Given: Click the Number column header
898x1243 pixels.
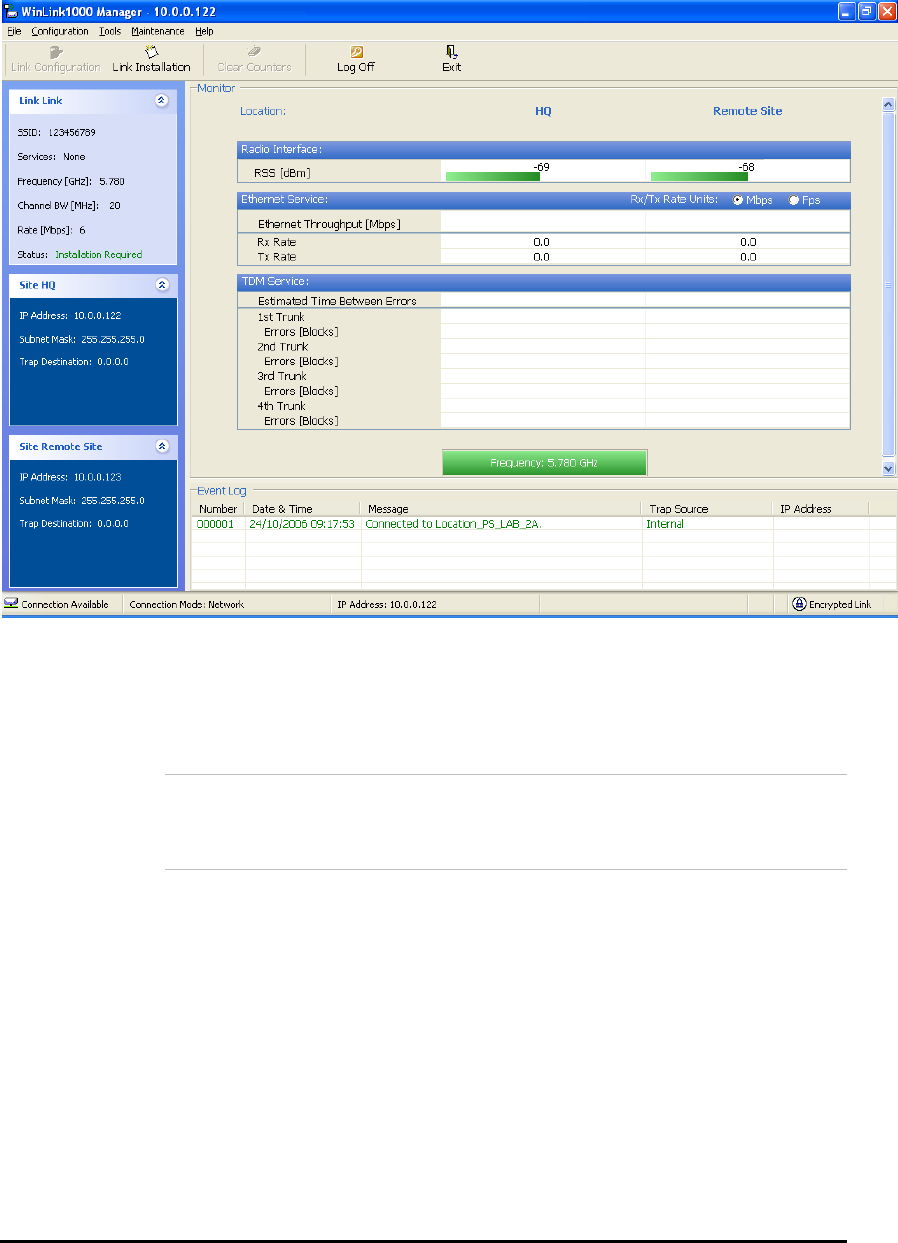Looking at the screenshot, I should pos(218,509).
